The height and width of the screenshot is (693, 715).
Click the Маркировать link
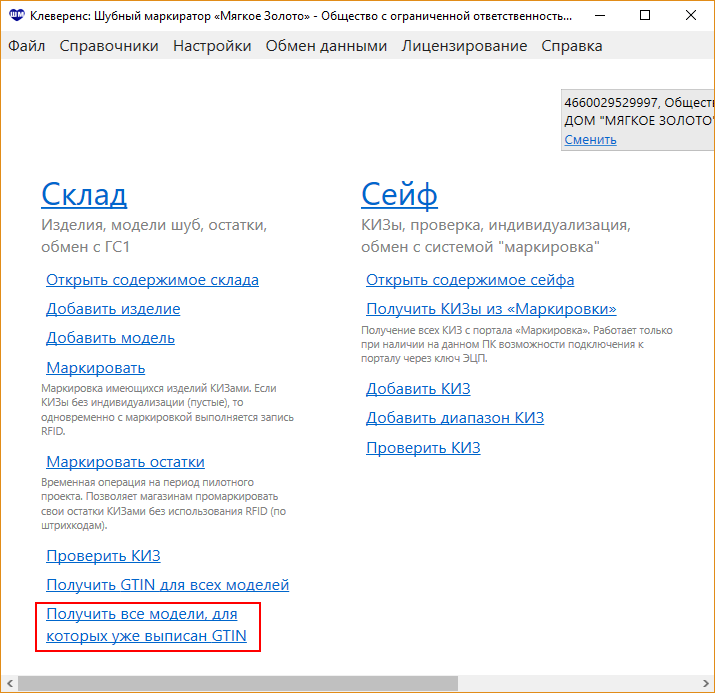coord(96,367)
